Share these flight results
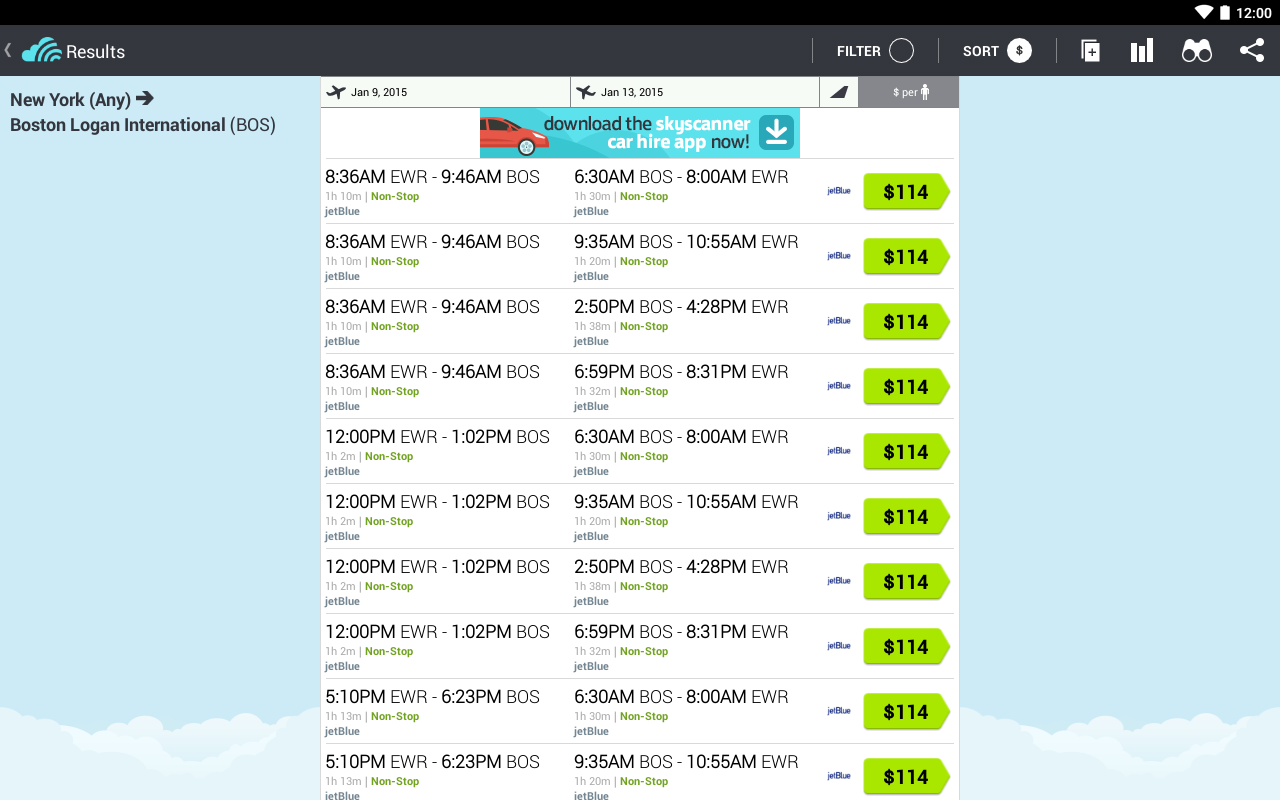Viewport: 1280px width, 800px height. pyautogui.click(x=1251, y=50)
